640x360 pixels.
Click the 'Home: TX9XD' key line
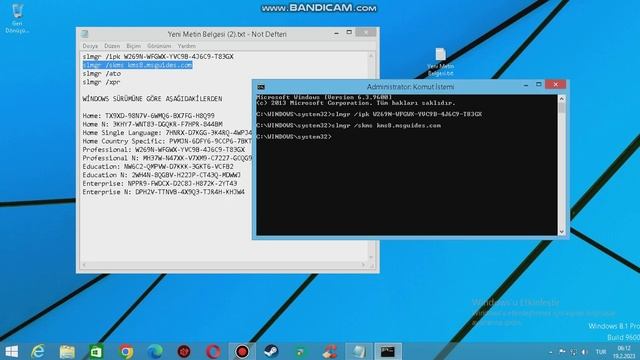coord(149,116)
